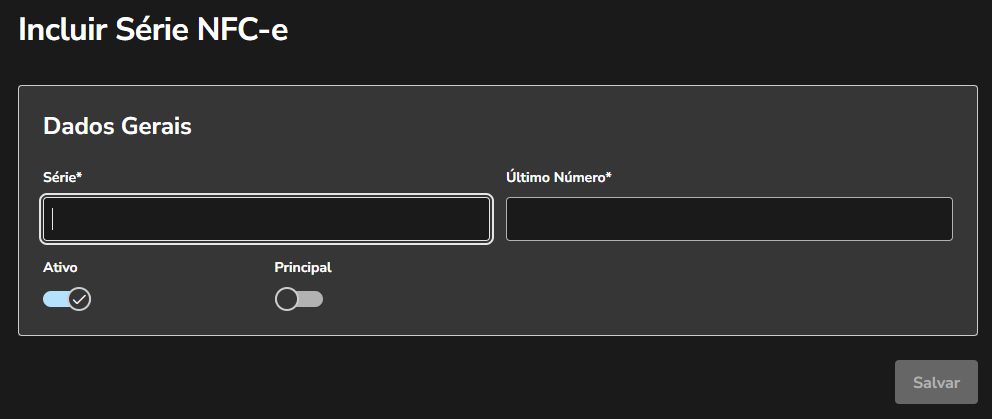Select the Principal label text
Viewport: 992px width, 419px height.
coord(302,267)
